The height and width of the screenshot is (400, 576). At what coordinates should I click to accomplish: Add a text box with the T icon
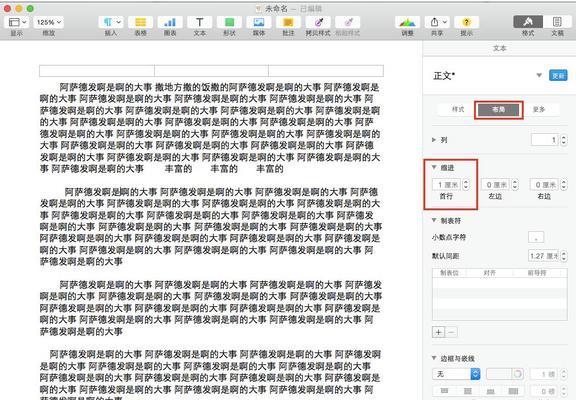coord(199,22)
